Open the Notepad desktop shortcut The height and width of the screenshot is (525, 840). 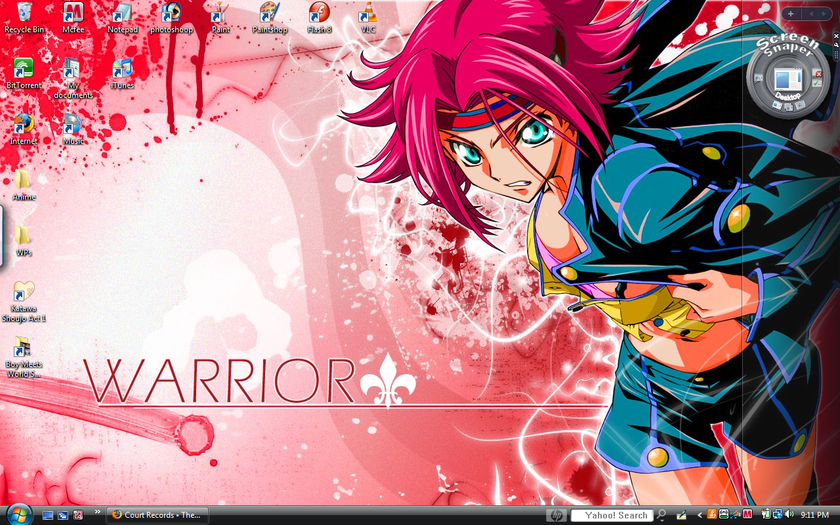122,17
